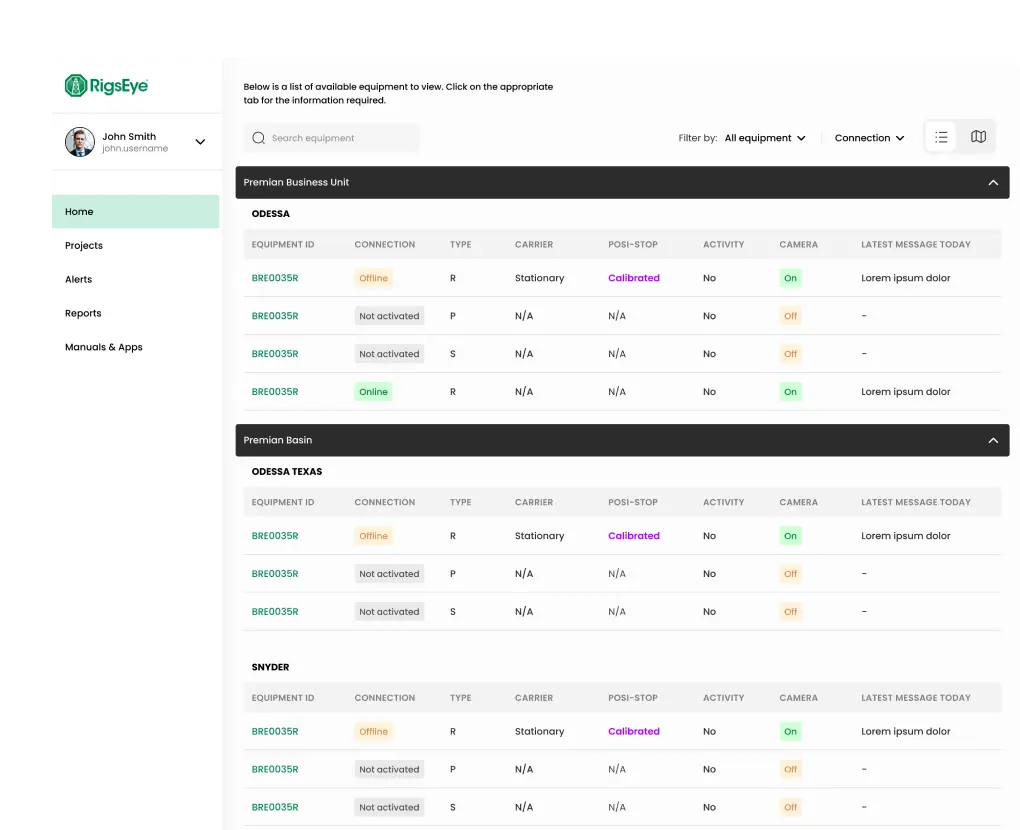Screen dimensions: 1020x830
Task: Click the RigsEye logo icon
Action: click(78, 86)
